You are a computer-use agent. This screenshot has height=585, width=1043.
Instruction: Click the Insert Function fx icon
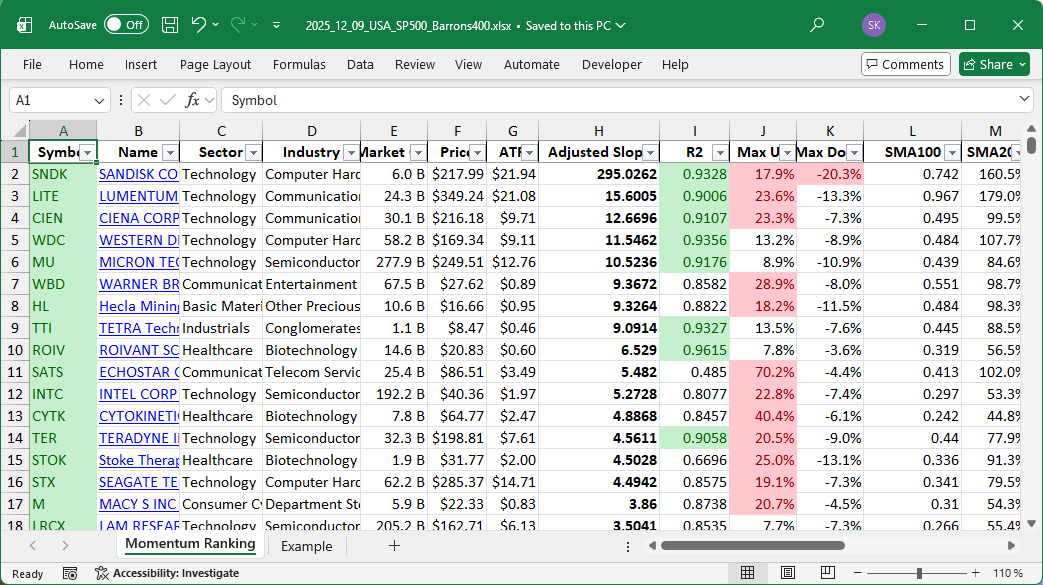pyautogui.click(x=193, y=100)
